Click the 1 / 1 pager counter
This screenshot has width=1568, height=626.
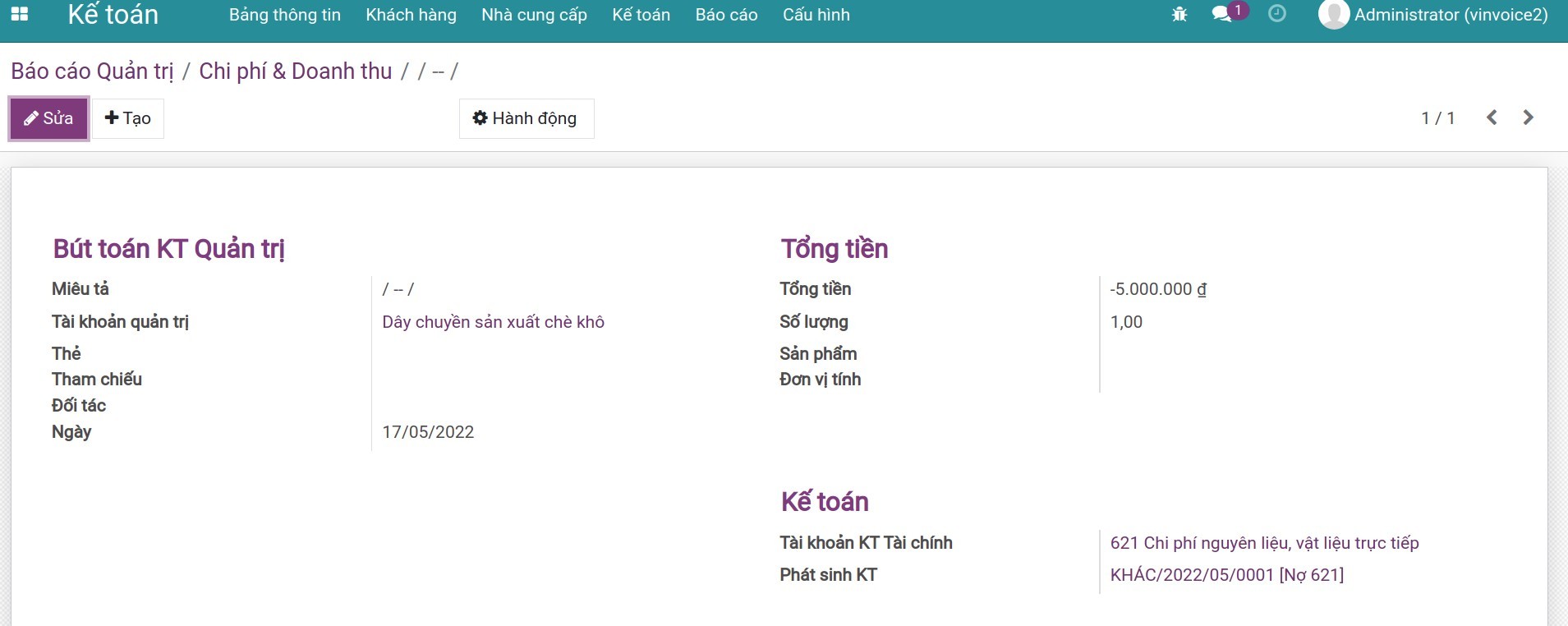[x=1437, y=118]
